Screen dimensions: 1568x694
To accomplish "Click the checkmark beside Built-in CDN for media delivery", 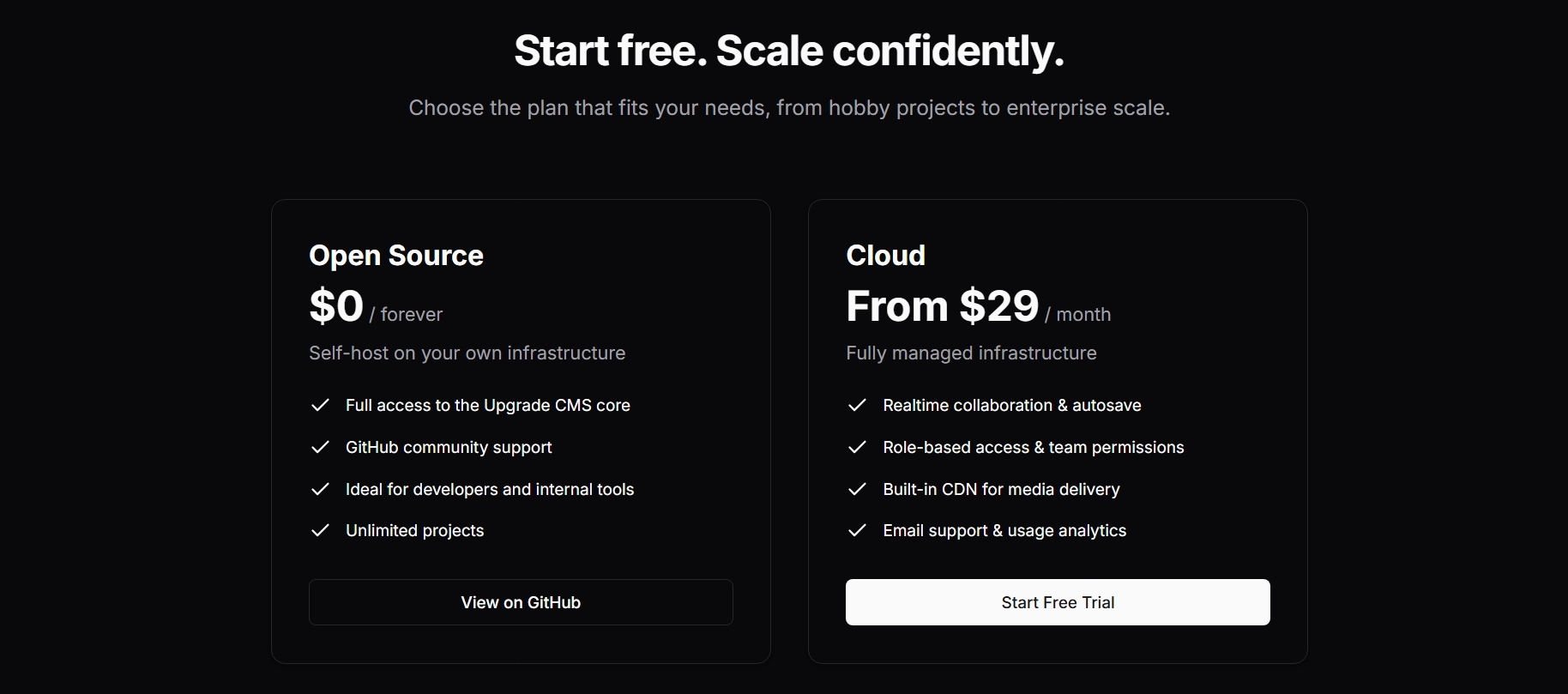I will 857,489.
